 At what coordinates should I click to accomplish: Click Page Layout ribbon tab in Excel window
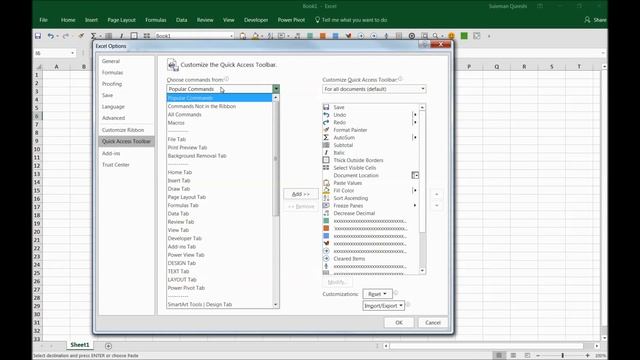(x=121, y=20)
